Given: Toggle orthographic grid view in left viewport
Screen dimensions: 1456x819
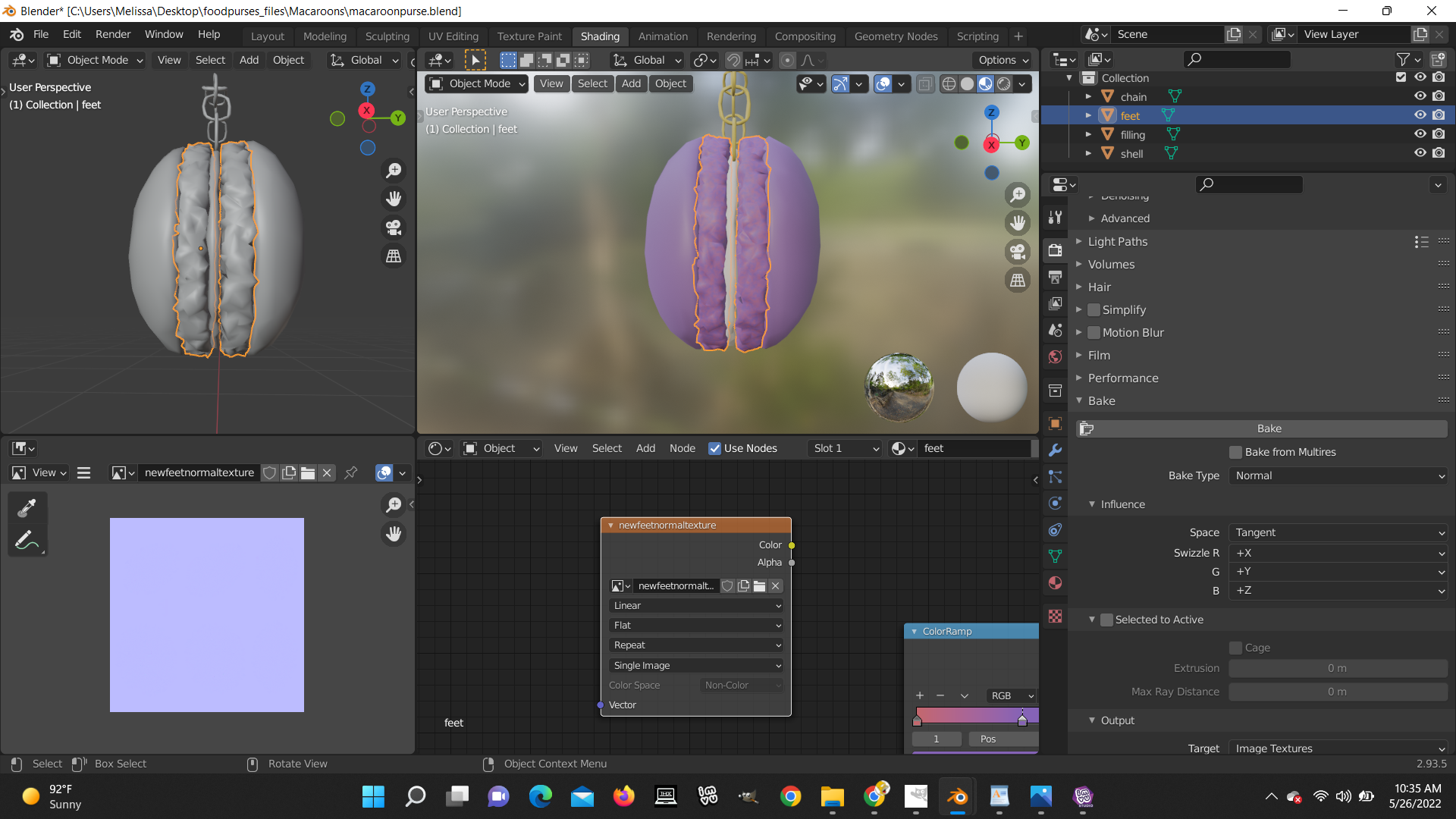Looking at the screenshot, I should point(394,256).
